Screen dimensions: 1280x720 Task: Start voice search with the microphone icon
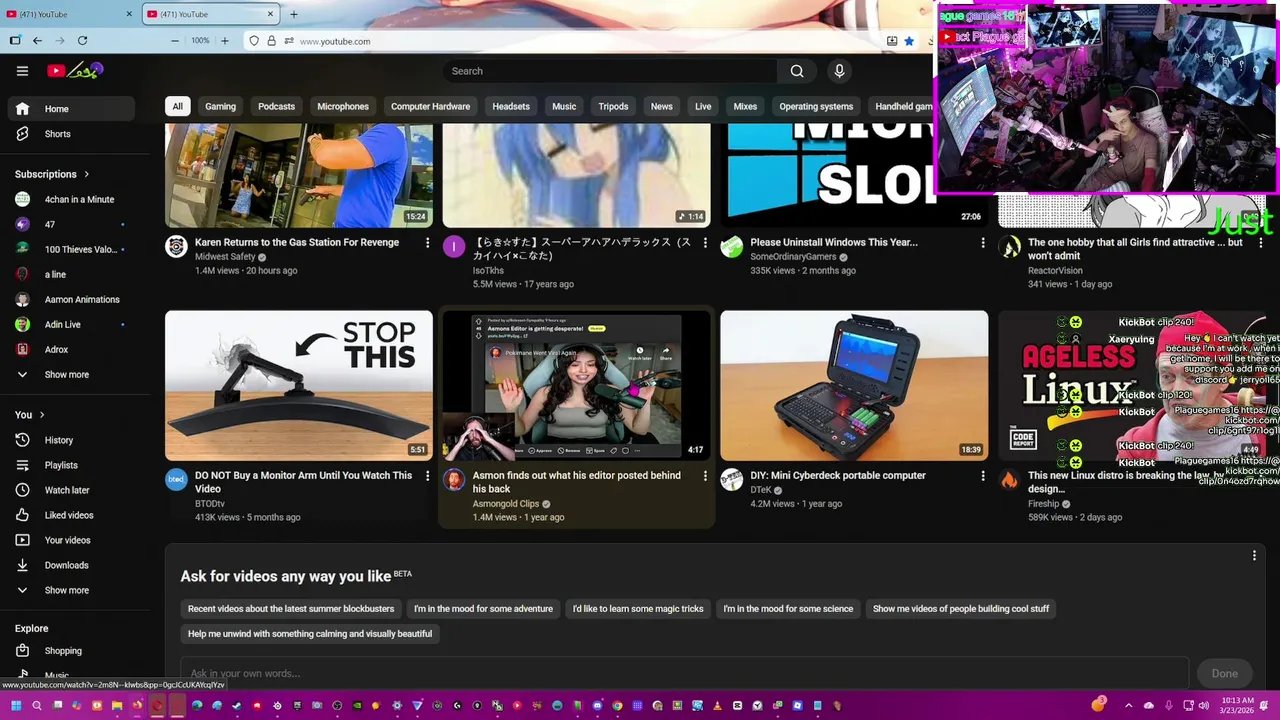click(839, 71)
